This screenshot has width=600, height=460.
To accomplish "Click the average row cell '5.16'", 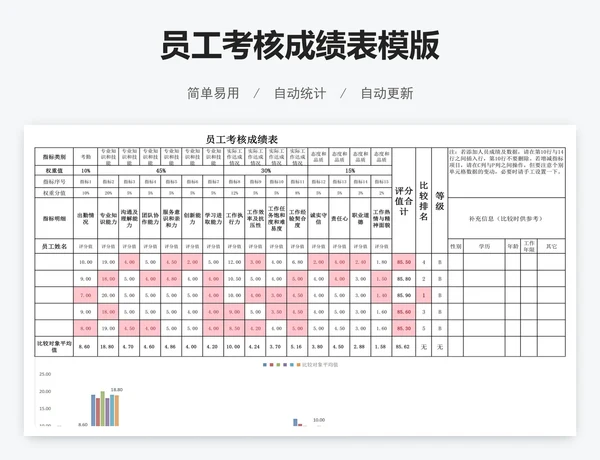I will point(297,347).
